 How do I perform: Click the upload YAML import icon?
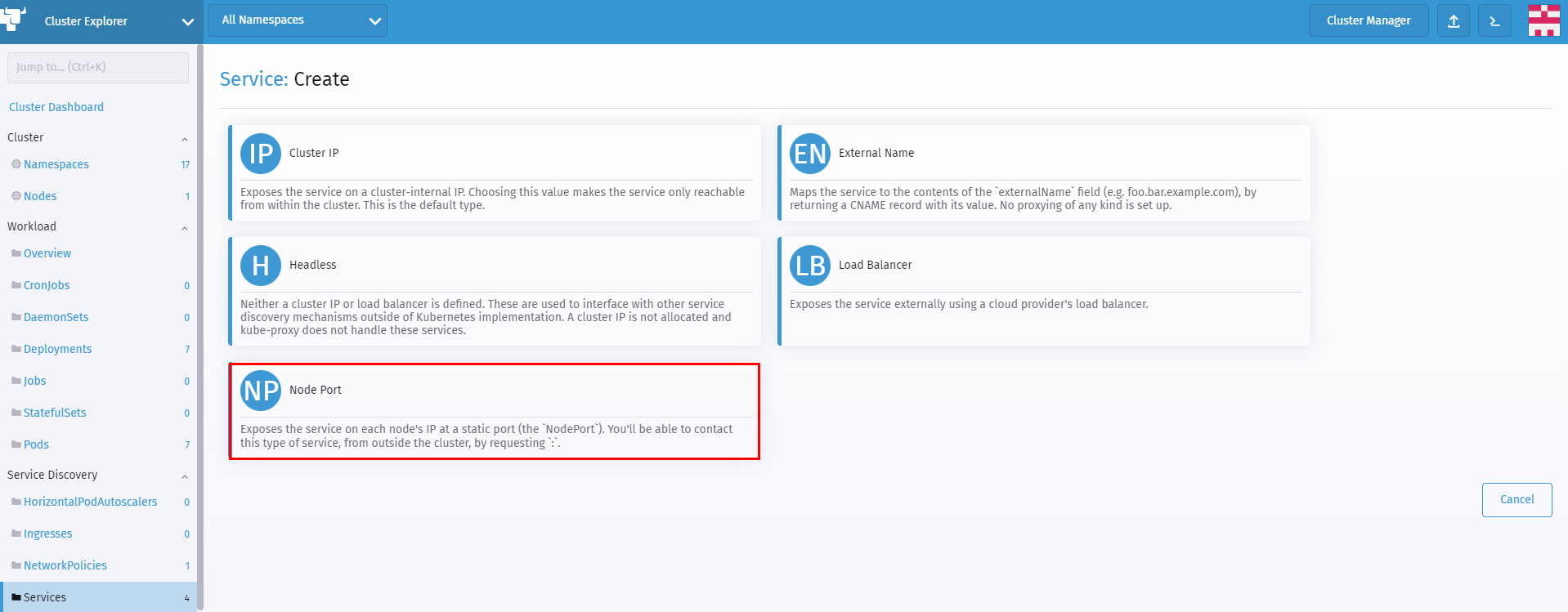tap(1454, 21)
